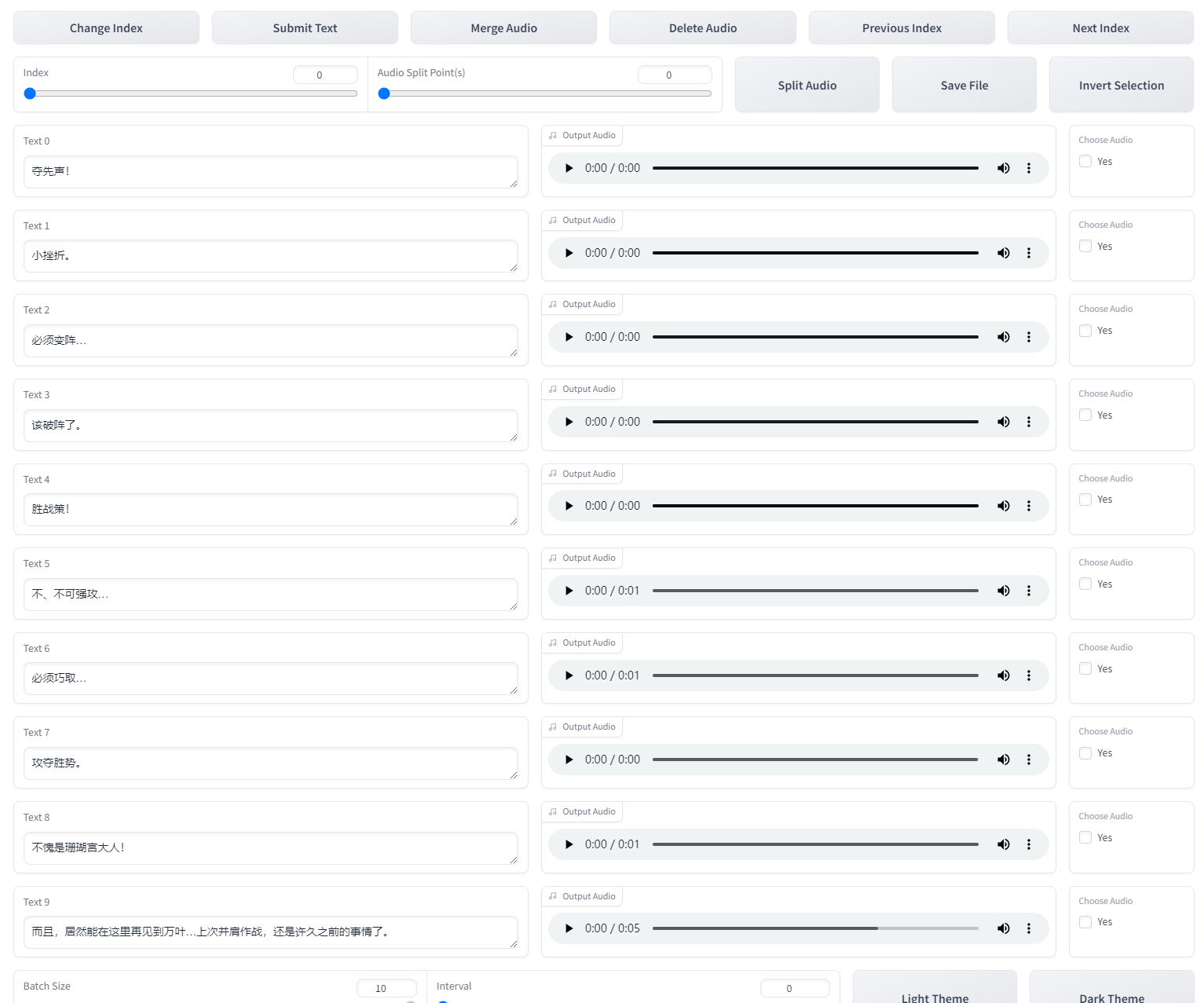Check Choose Audio Yes for Text 9

[1085, 922]
